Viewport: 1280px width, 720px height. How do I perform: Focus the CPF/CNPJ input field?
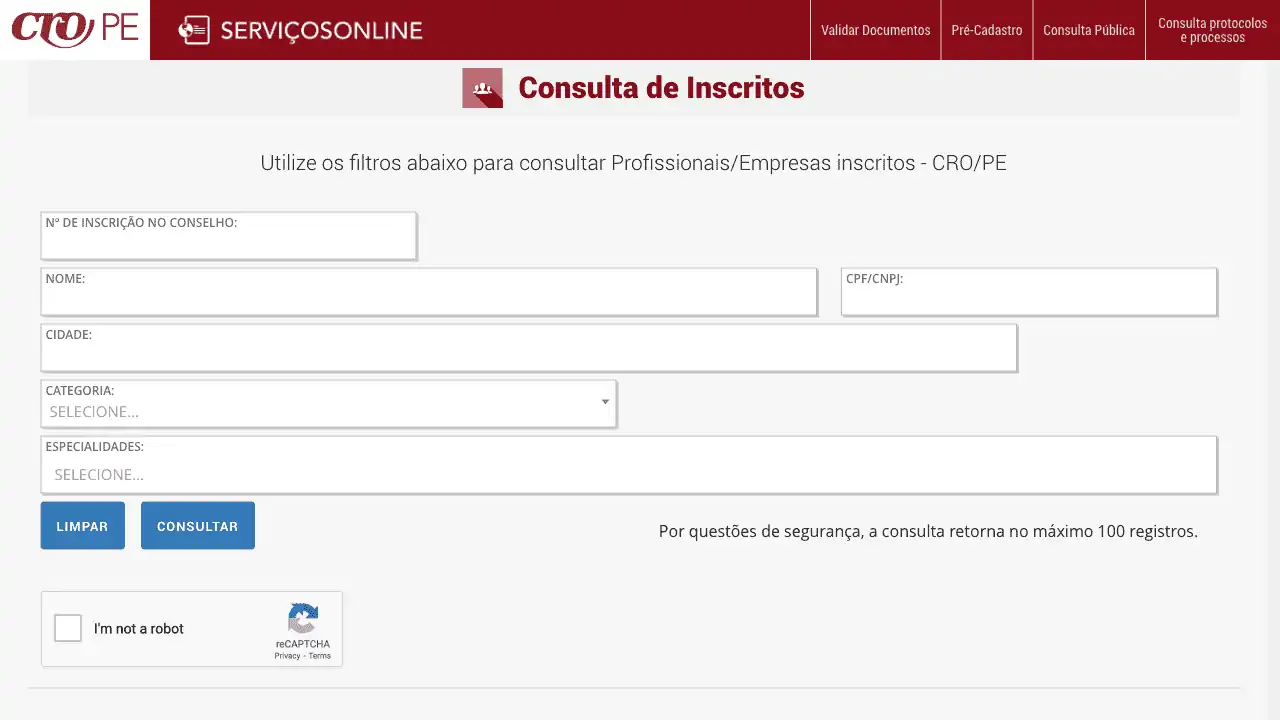point(1028,299)
